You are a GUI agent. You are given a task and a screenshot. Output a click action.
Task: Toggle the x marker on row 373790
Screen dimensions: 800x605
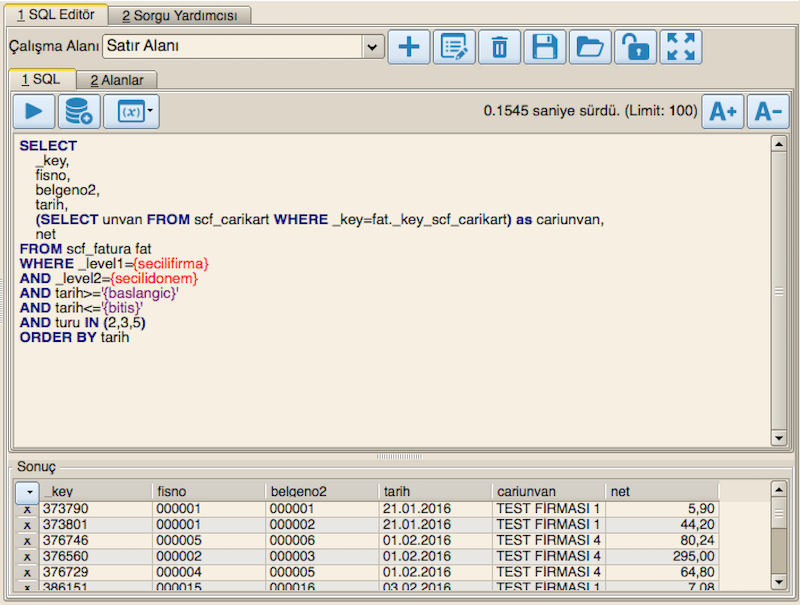tap(27, 509)
